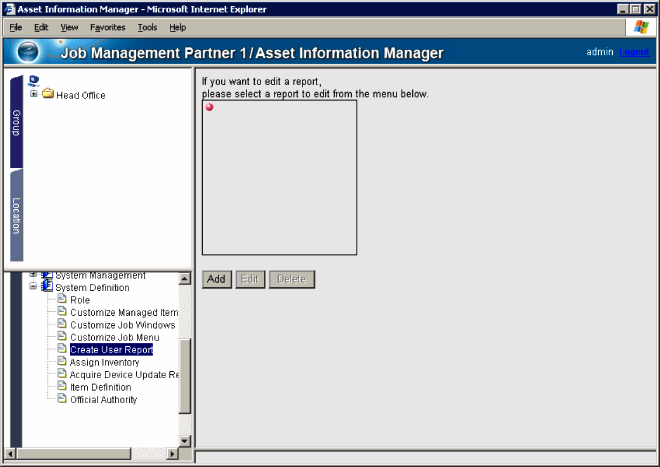Select Official Authority in the tree
This screenshot has width=660, height=467.
(104, 400)
